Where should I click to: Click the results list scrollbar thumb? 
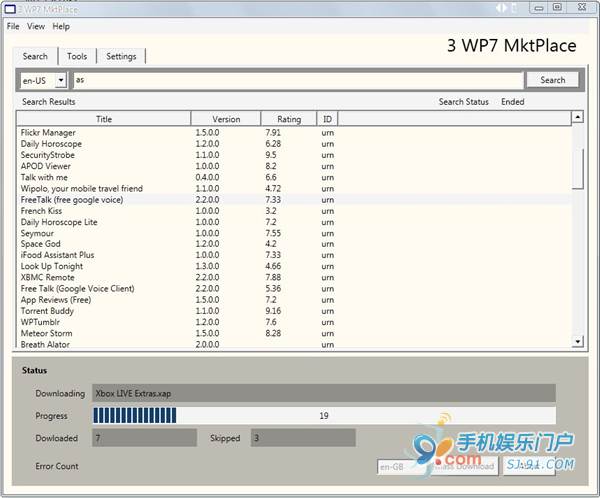(577, 168)
